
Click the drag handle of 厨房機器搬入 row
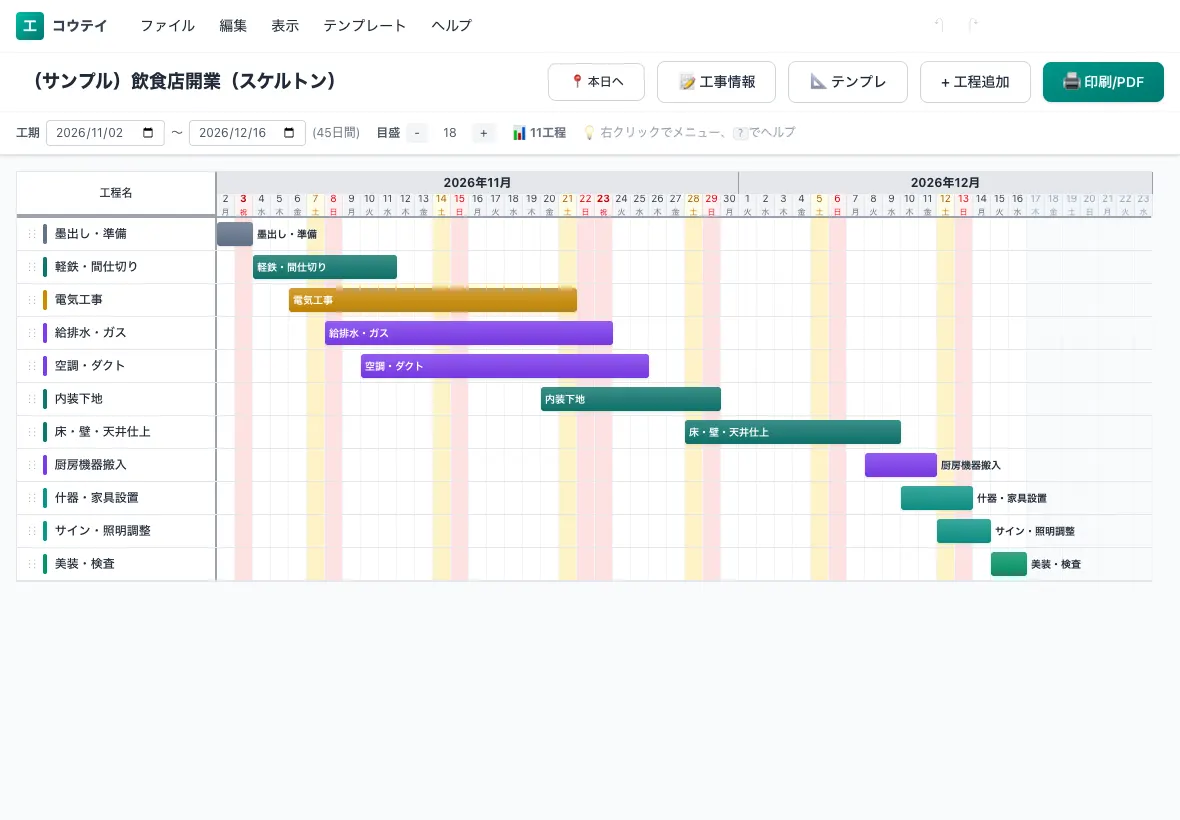32,465
